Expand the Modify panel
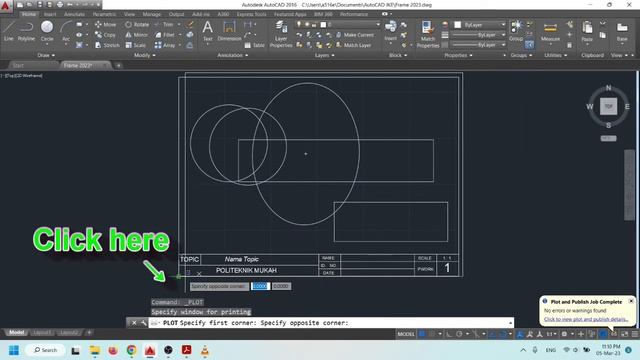The width and height of the screenshot is (640, 360). click(x=144, y=55)
